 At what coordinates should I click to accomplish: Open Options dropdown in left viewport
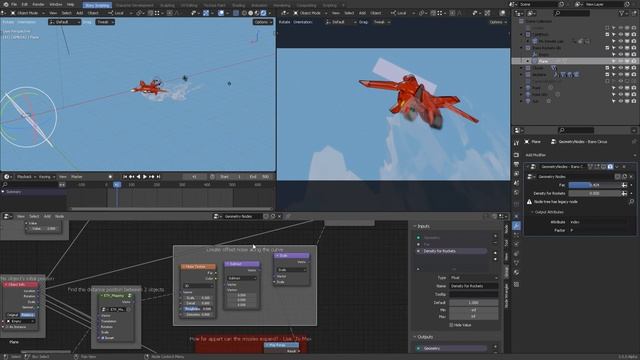[x=262, y=22]
